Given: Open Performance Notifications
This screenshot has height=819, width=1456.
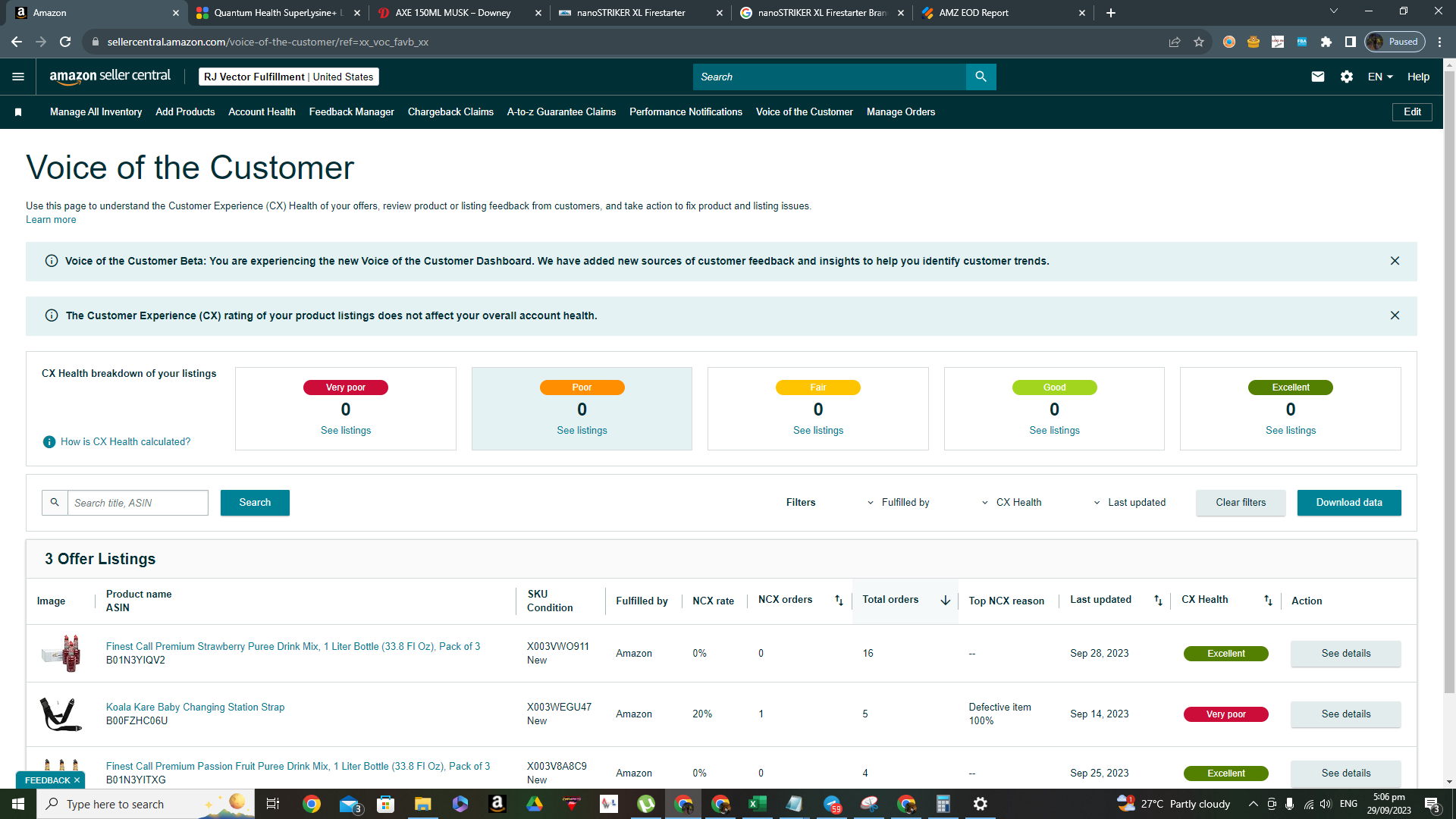Looking at the screenshot, I should tap(686, 112).
